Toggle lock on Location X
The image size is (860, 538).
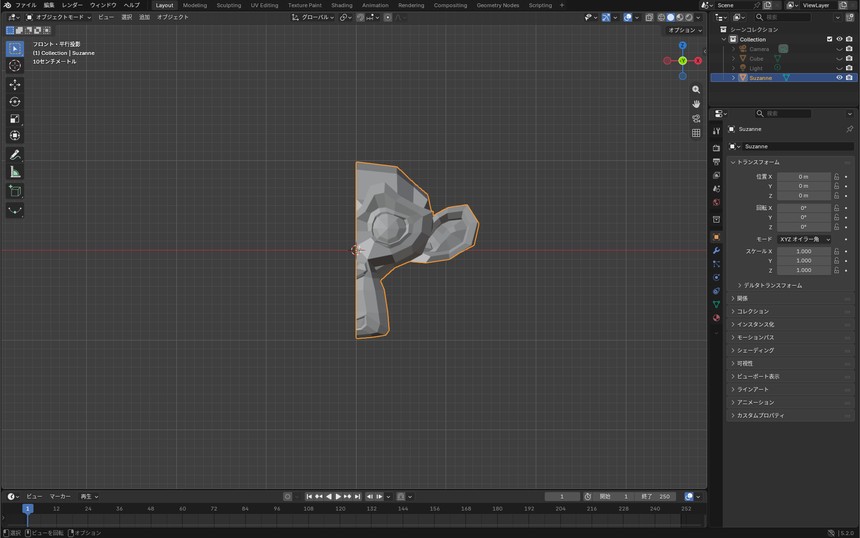point(836,177)
